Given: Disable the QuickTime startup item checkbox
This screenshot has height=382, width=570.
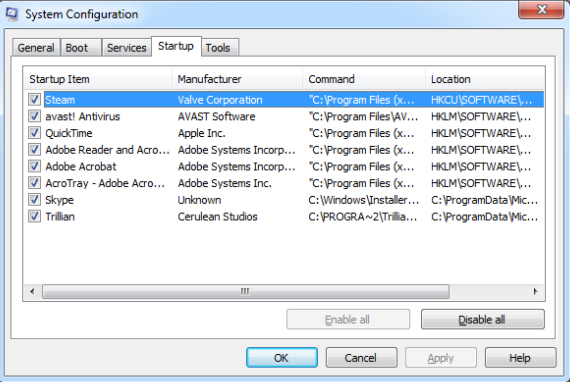Looking at the screenshot, I should pyautogui.click(x=35, y=133).
